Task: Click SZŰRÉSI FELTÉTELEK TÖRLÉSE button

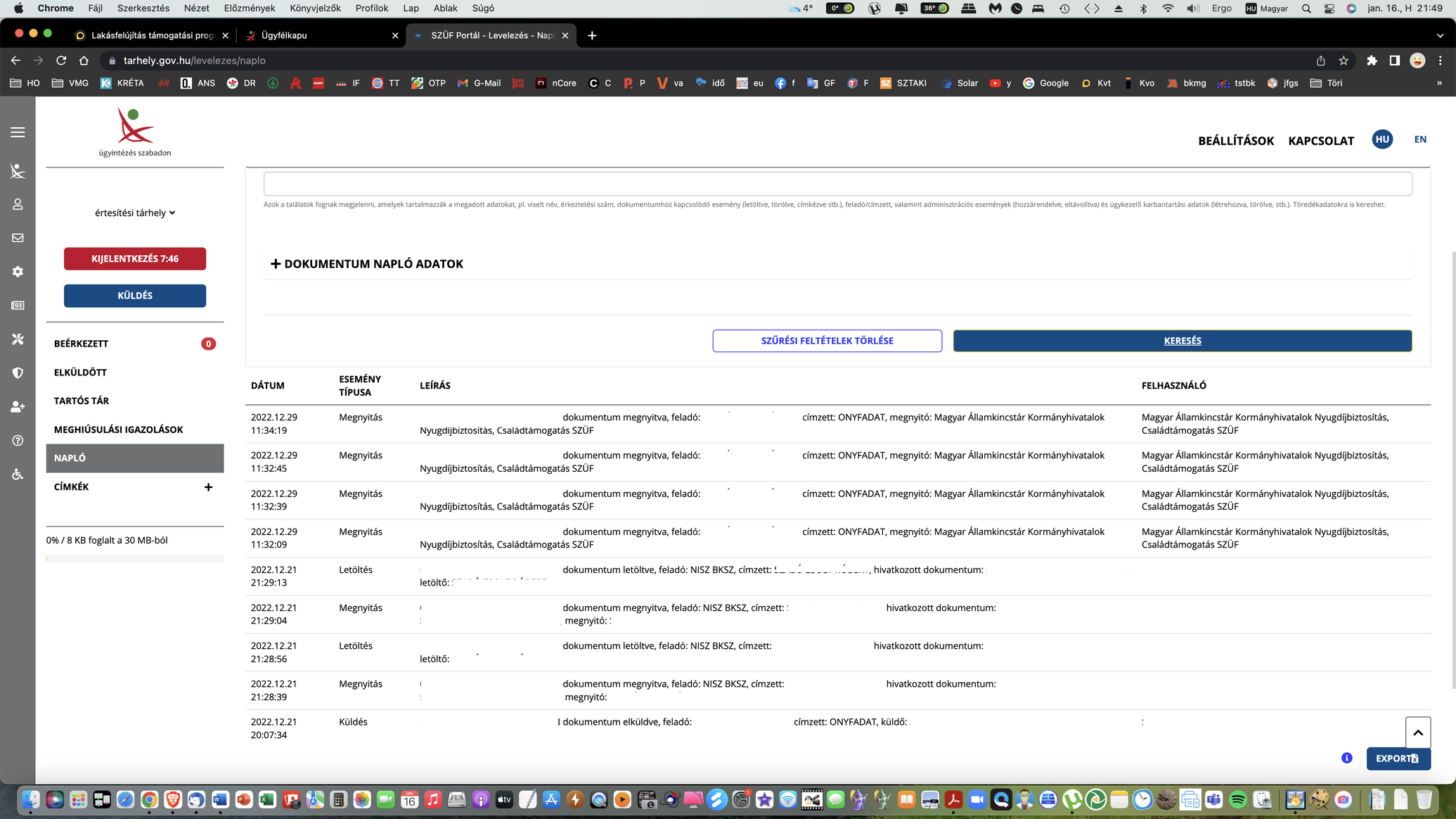Action: click(827, 341)
